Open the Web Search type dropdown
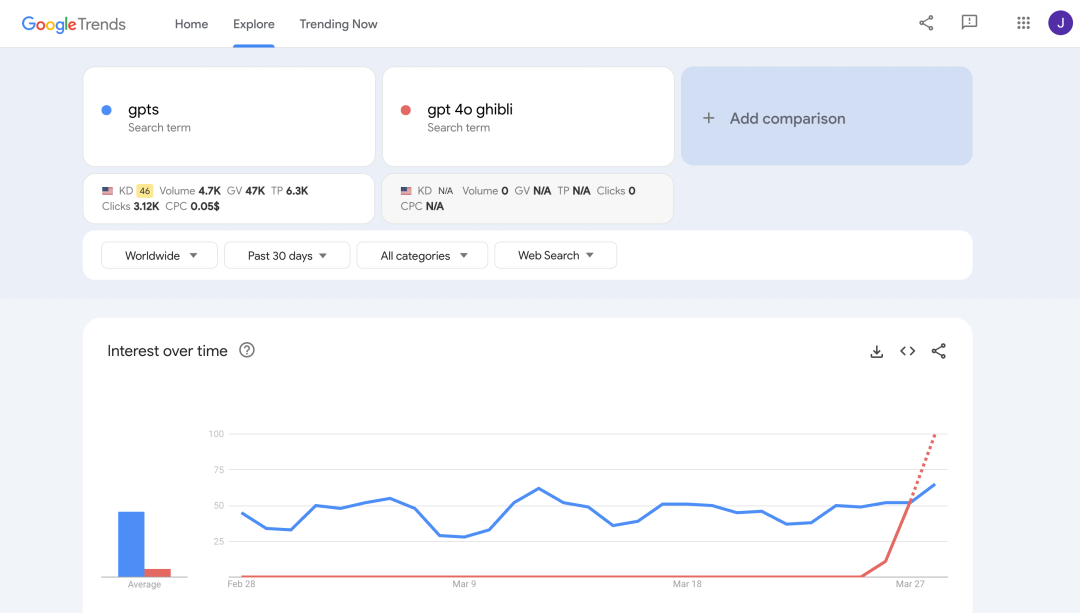 tap(555, 256)
